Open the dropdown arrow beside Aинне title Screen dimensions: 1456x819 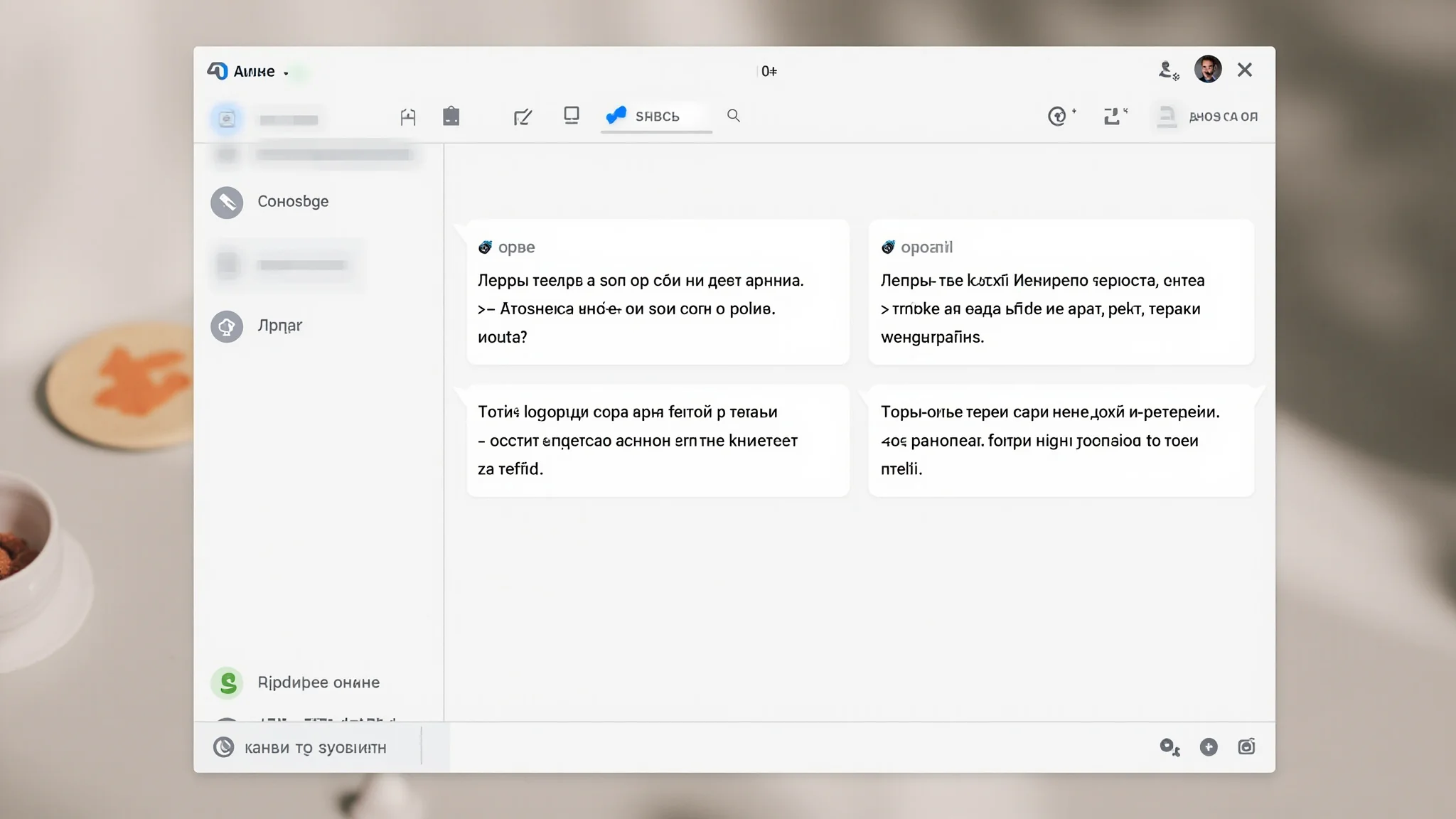click(286, 73)
